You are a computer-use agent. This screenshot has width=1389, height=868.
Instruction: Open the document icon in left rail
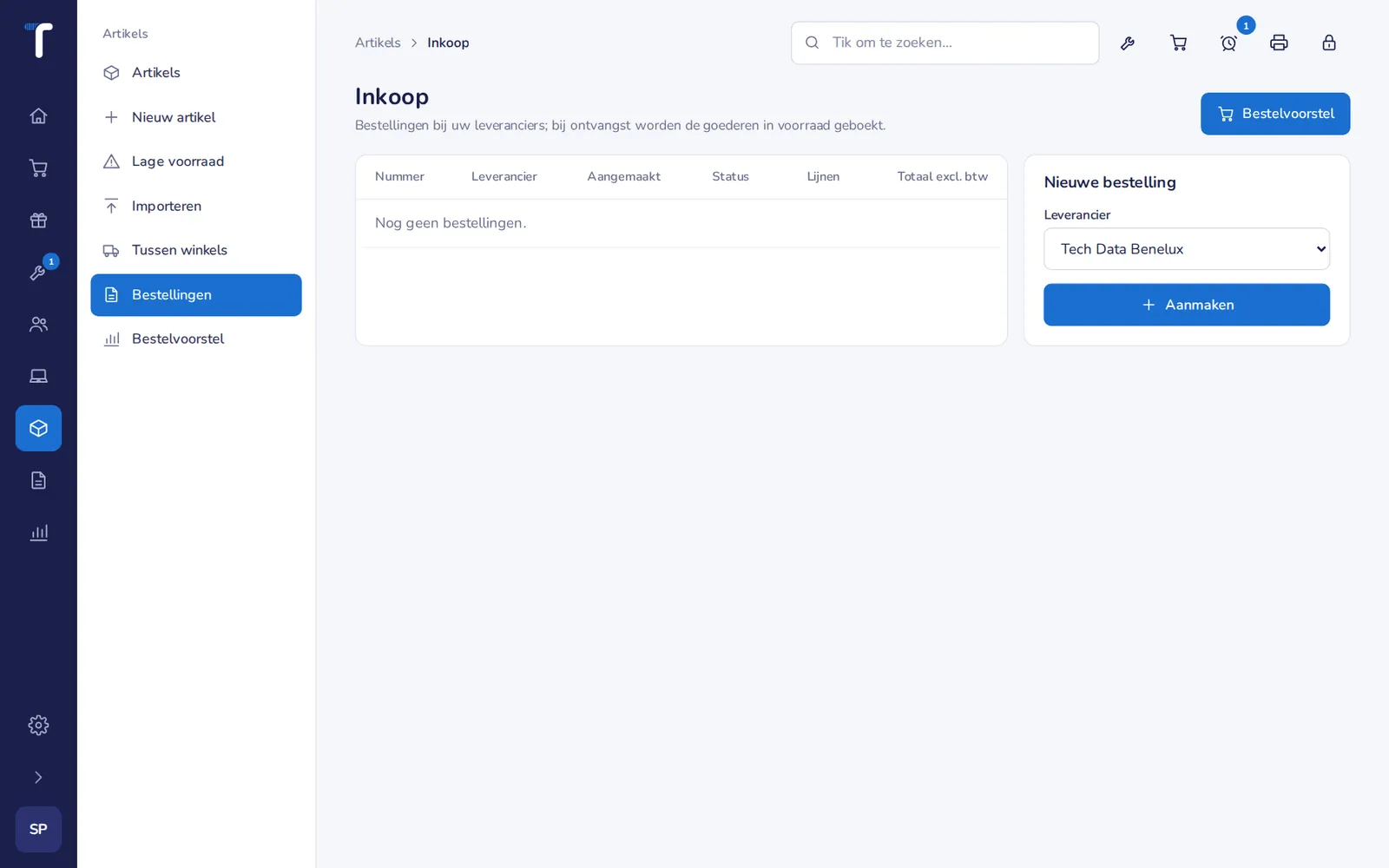(38, 480)
